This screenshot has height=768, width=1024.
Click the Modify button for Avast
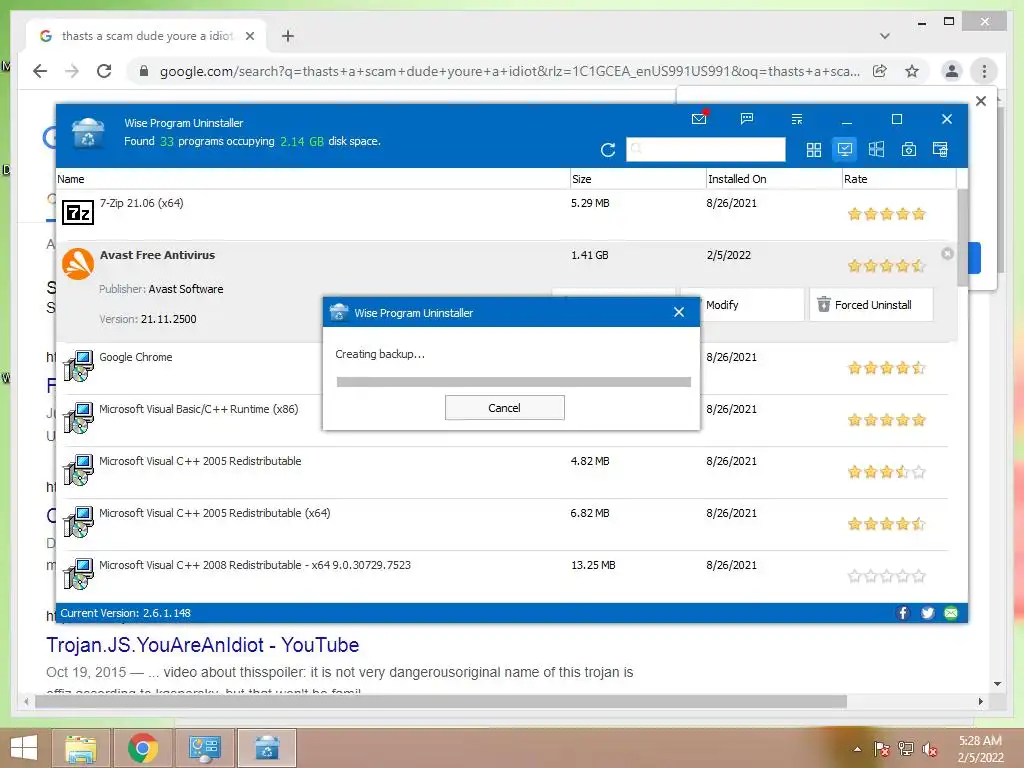(742, 305)
